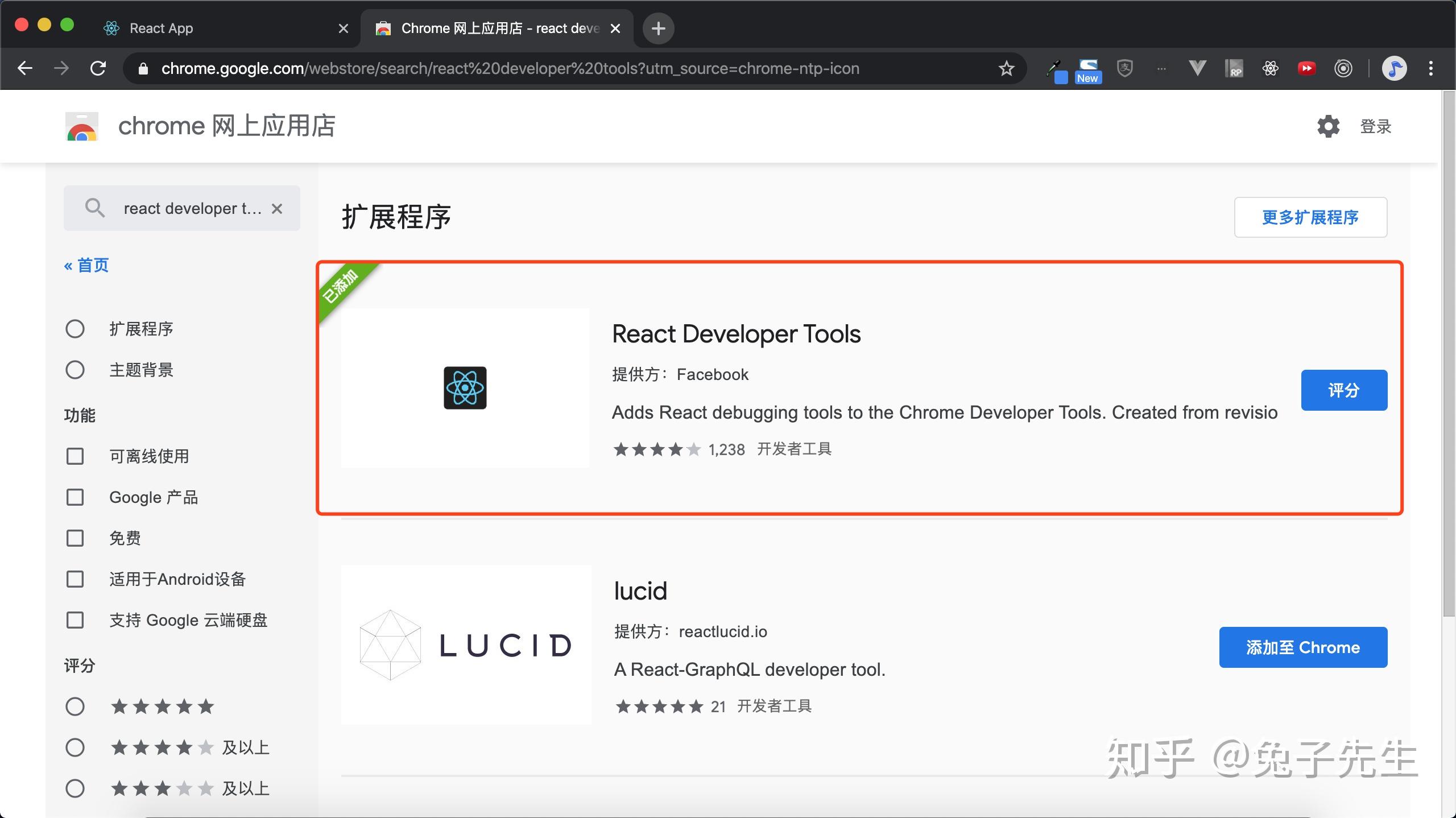Click the RP extension icon in toolbar

tap(1233, 68)
